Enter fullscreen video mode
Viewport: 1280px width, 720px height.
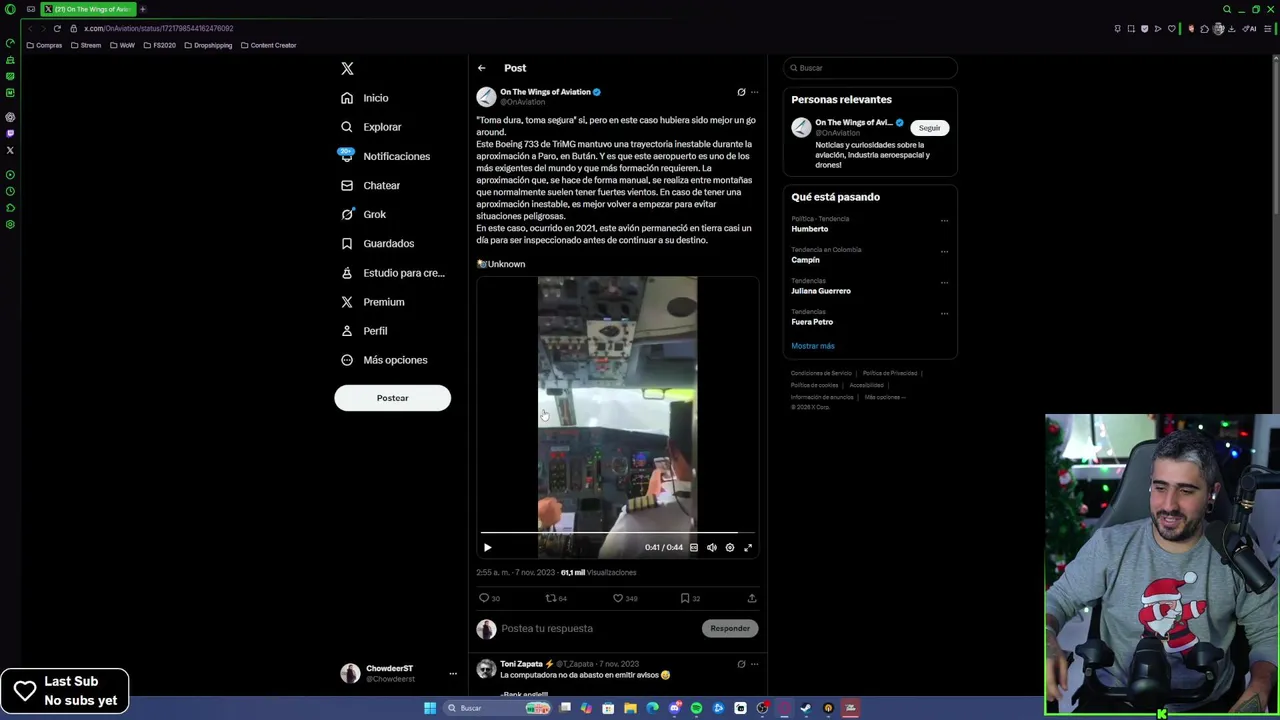point(748,548)
